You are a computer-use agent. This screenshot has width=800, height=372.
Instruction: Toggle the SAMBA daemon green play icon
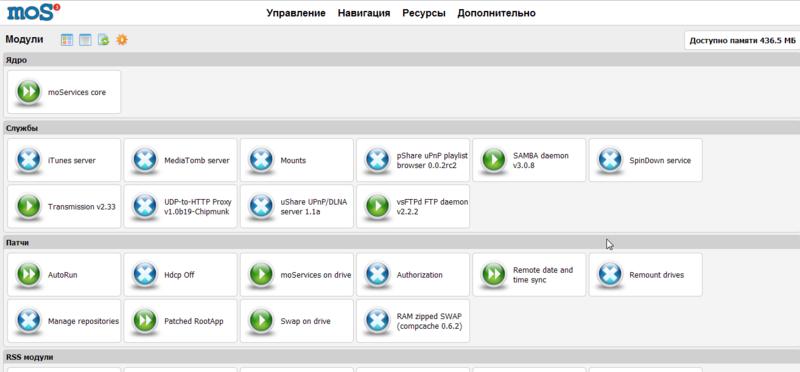494,160
